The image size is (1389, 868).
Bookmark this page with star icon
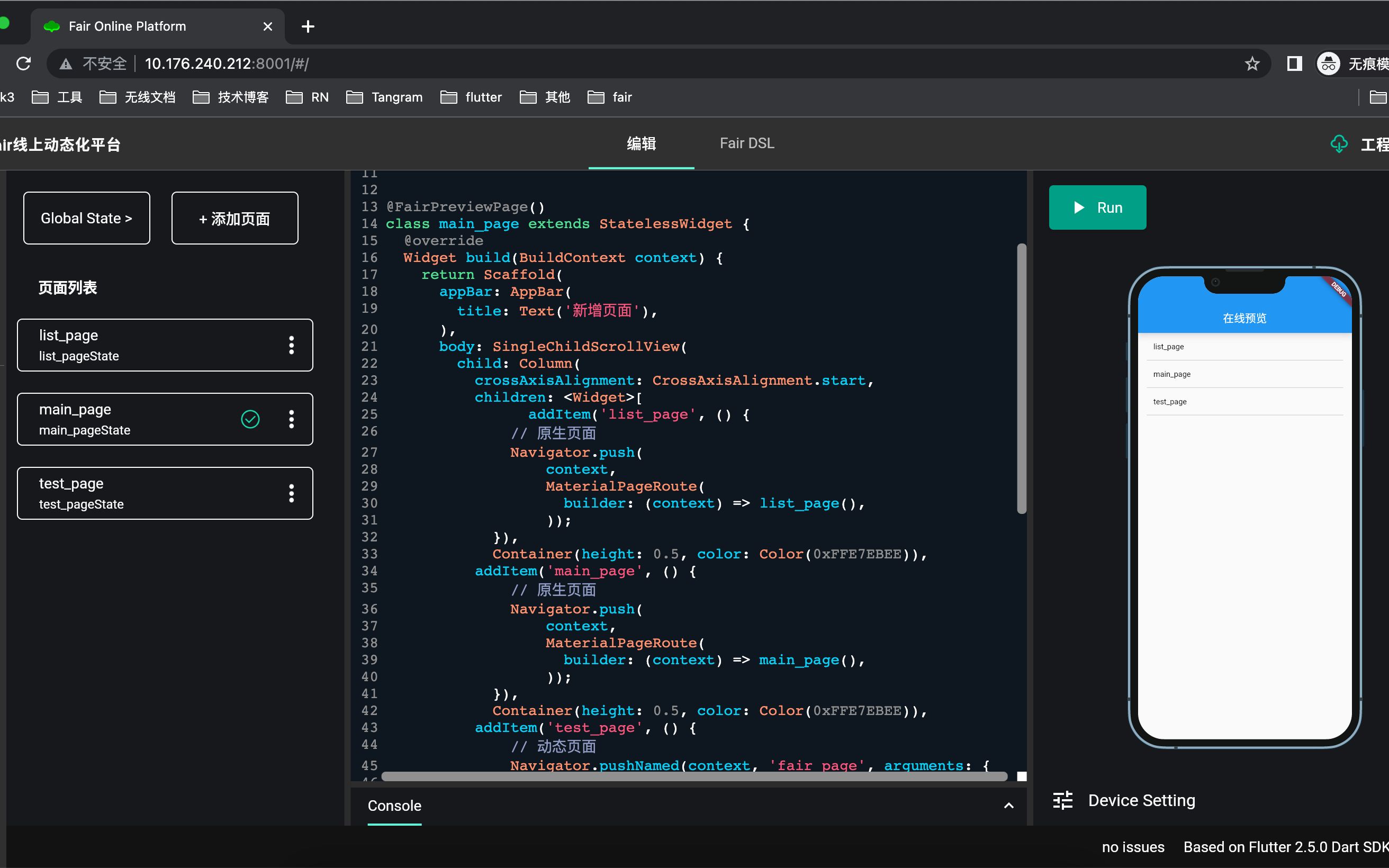tap(1252, 64)
